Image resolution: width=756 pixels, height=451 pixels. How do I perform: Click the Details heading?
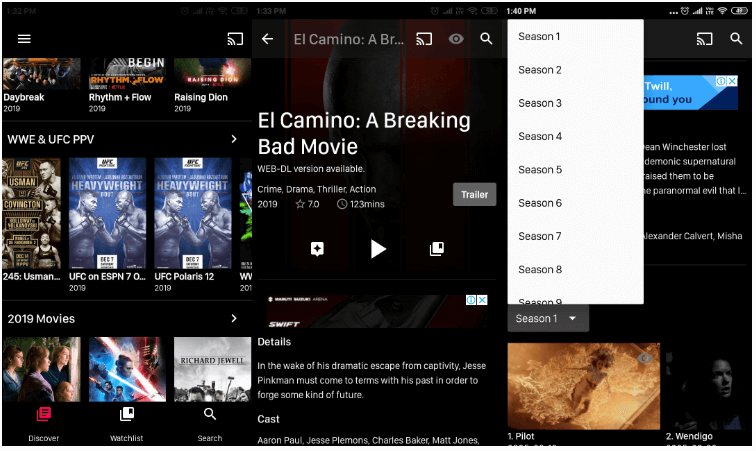coord(274,342)
